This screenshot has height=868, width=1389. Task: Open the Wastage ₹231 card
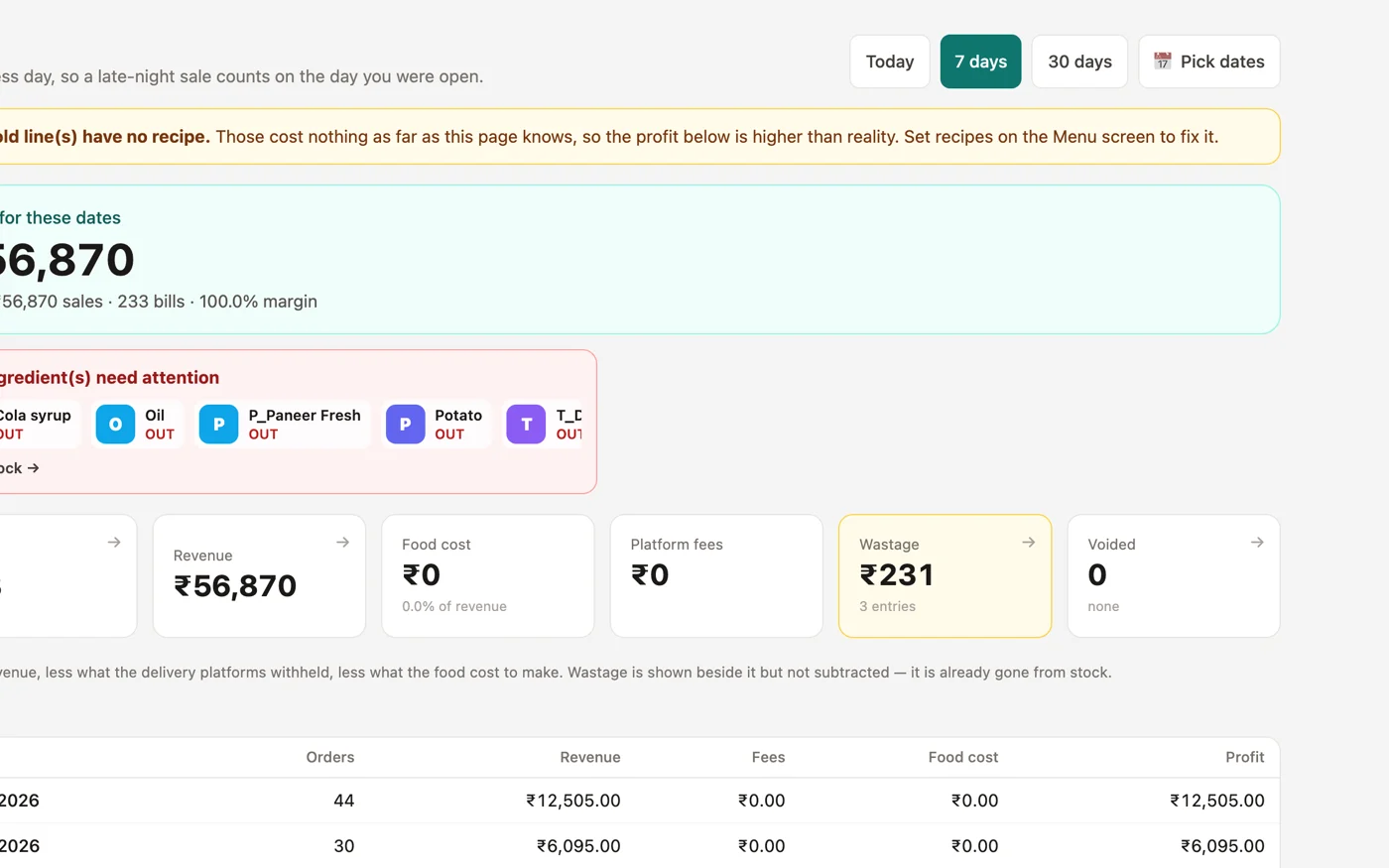coord(945,575)
